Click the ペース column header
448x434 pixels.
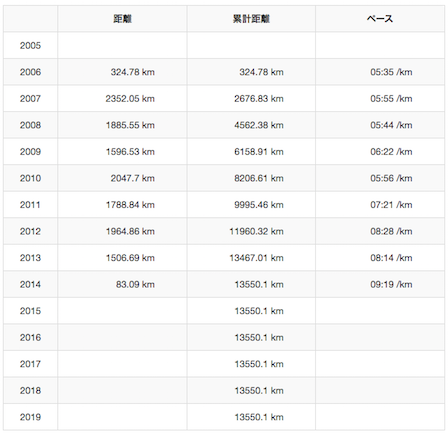click(380, 19)
